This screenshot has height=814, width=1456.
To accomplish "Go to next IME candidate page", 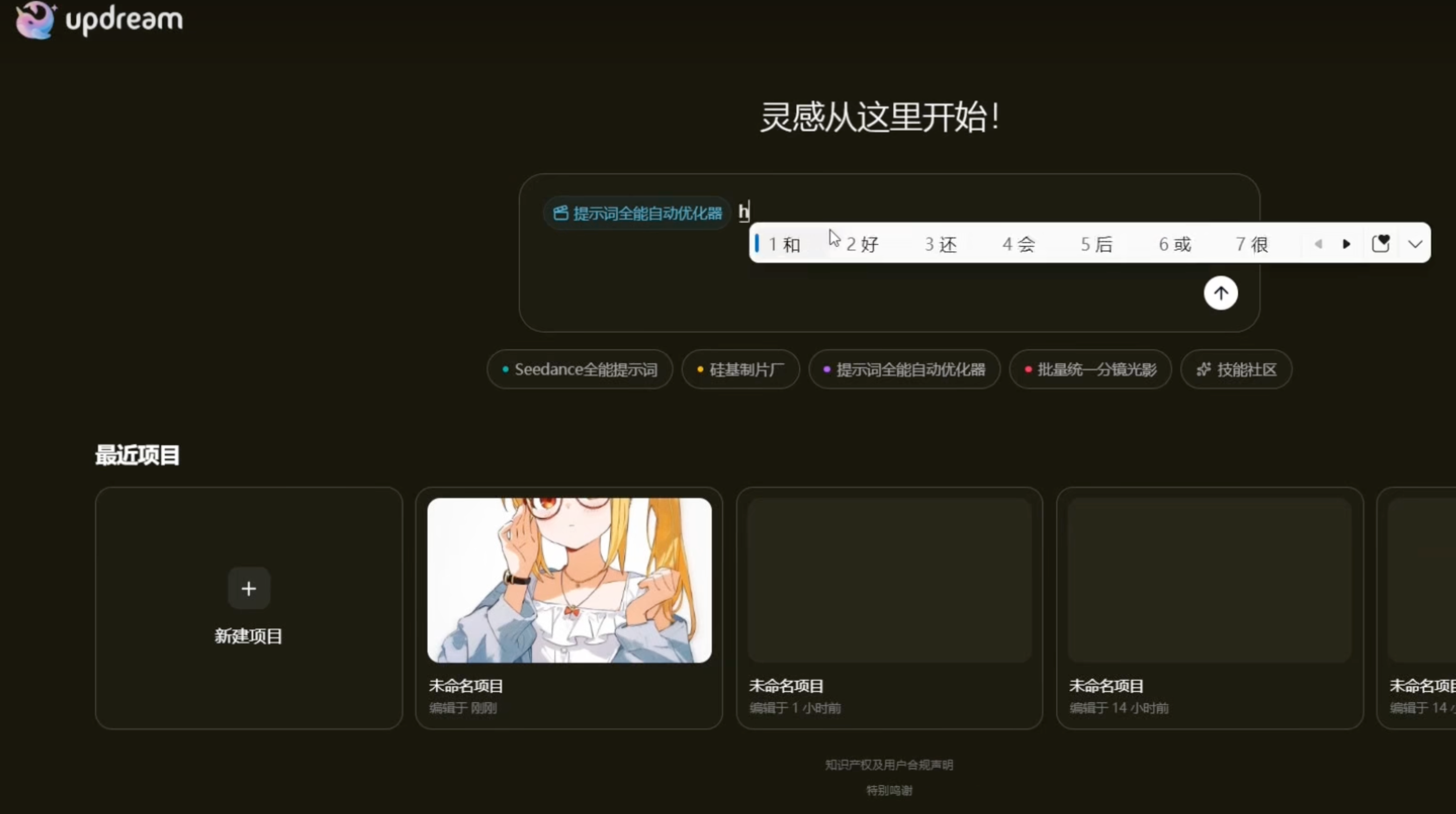I will [1347, 244].
